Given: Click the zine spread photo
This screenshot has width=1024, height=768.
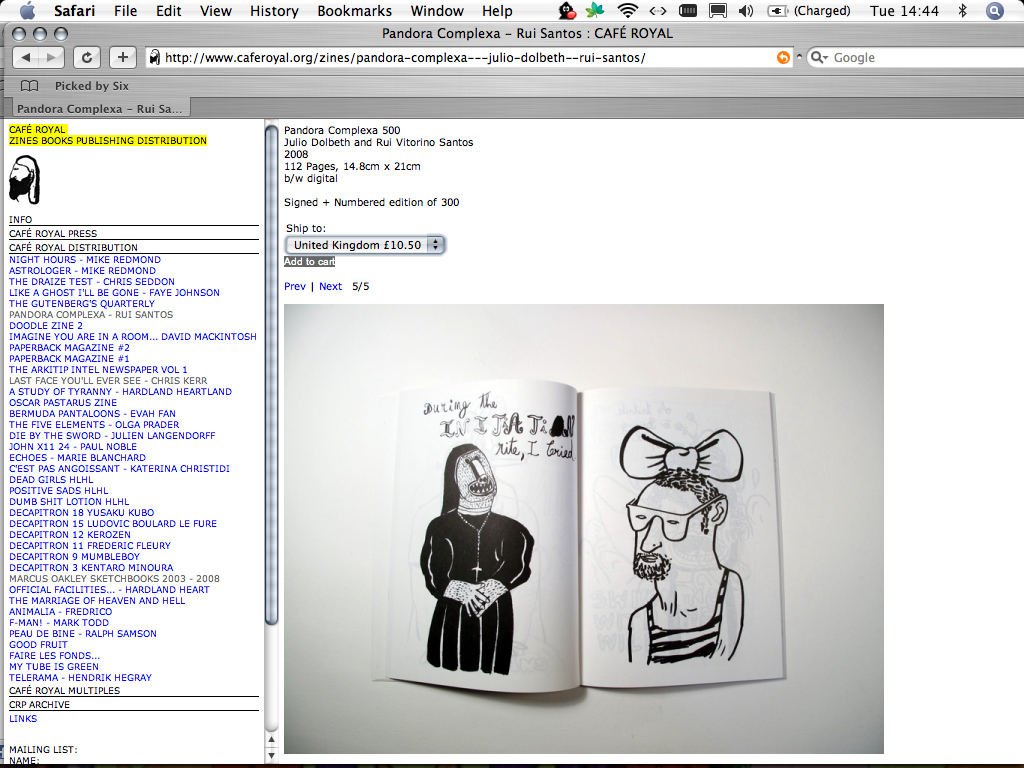Looking at the screenshot, I should pos(584,528).
